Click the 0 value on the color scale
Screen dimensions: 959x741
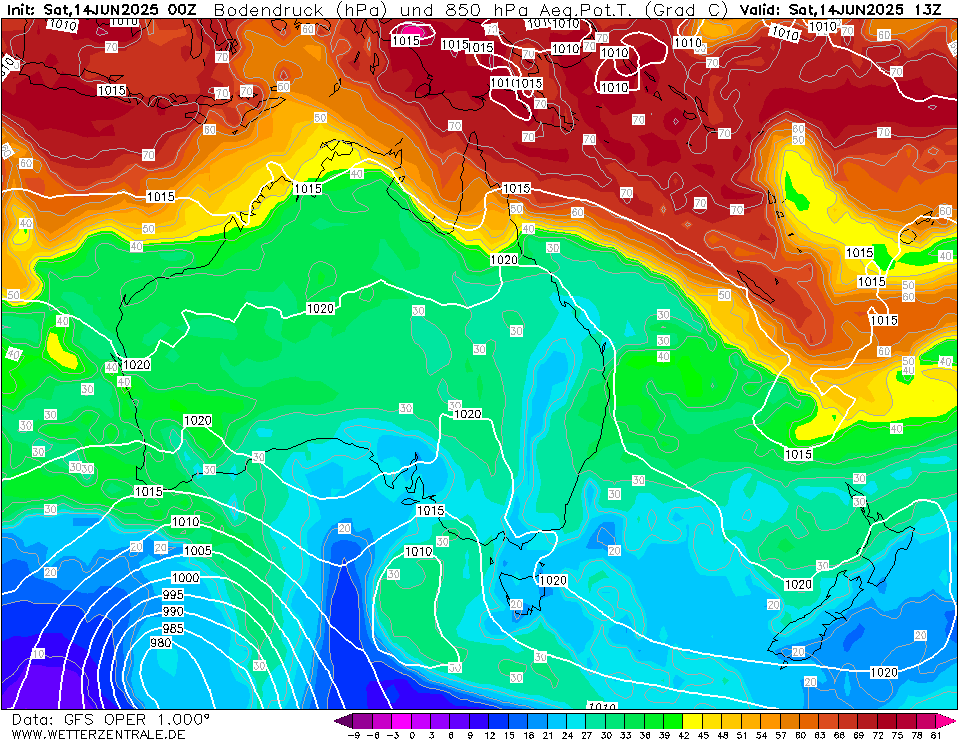pos(412,735)
